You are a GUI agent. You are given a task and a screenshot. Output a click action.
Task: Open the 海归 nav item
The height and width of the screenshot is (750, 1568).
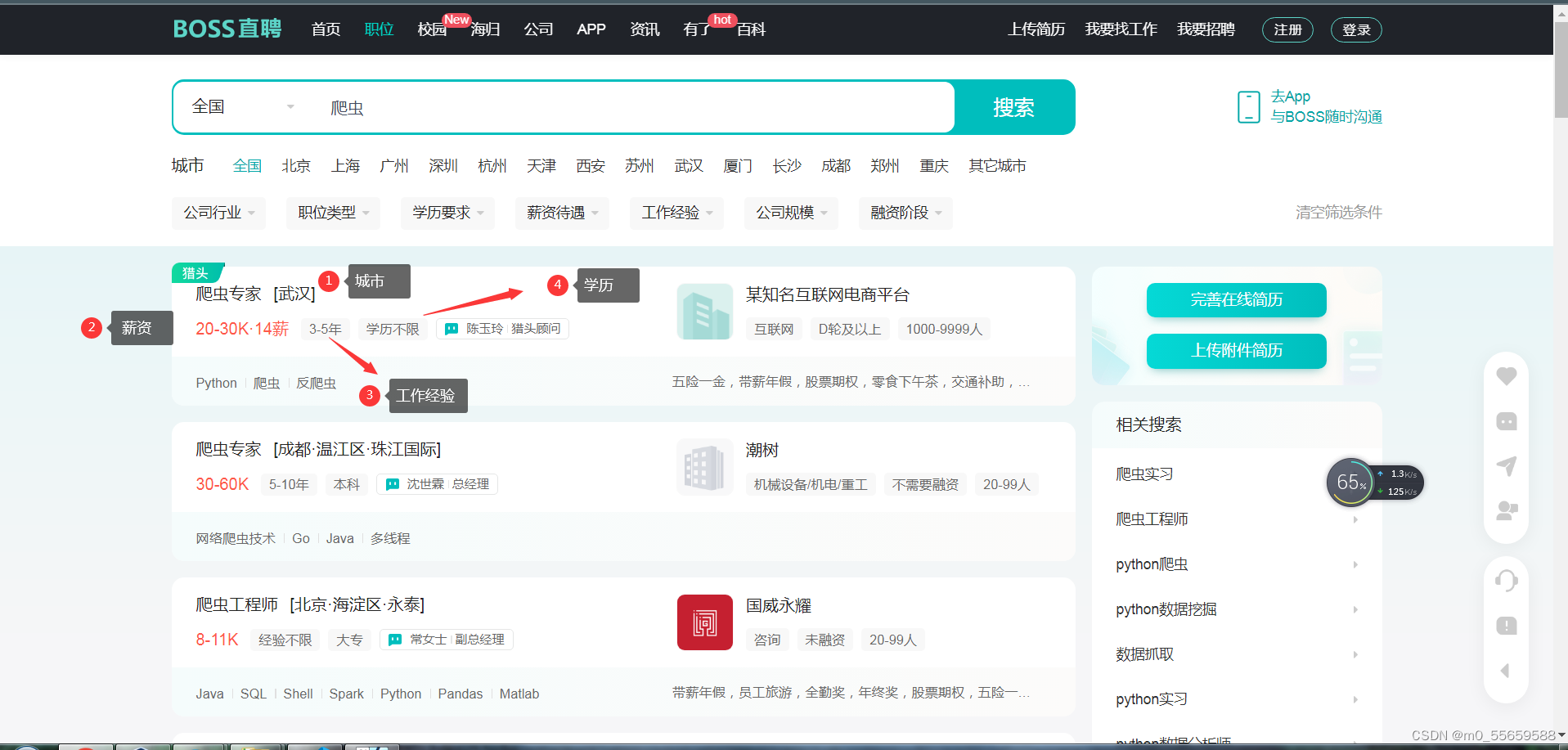coord(485,29)
